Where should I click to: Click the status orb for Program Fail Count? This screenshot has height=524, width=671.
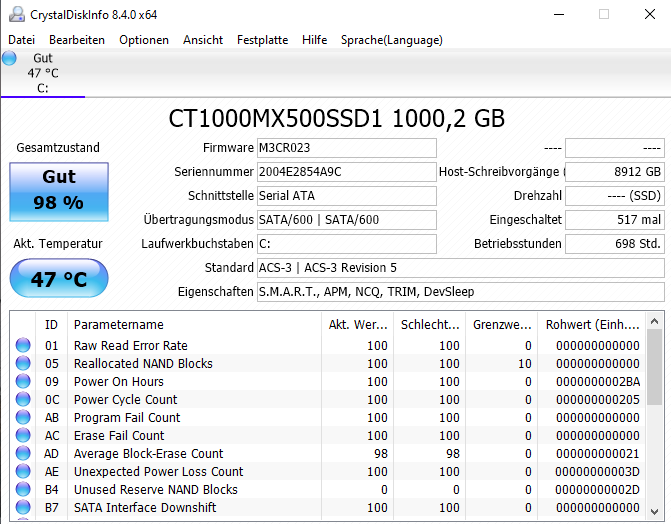23,417
